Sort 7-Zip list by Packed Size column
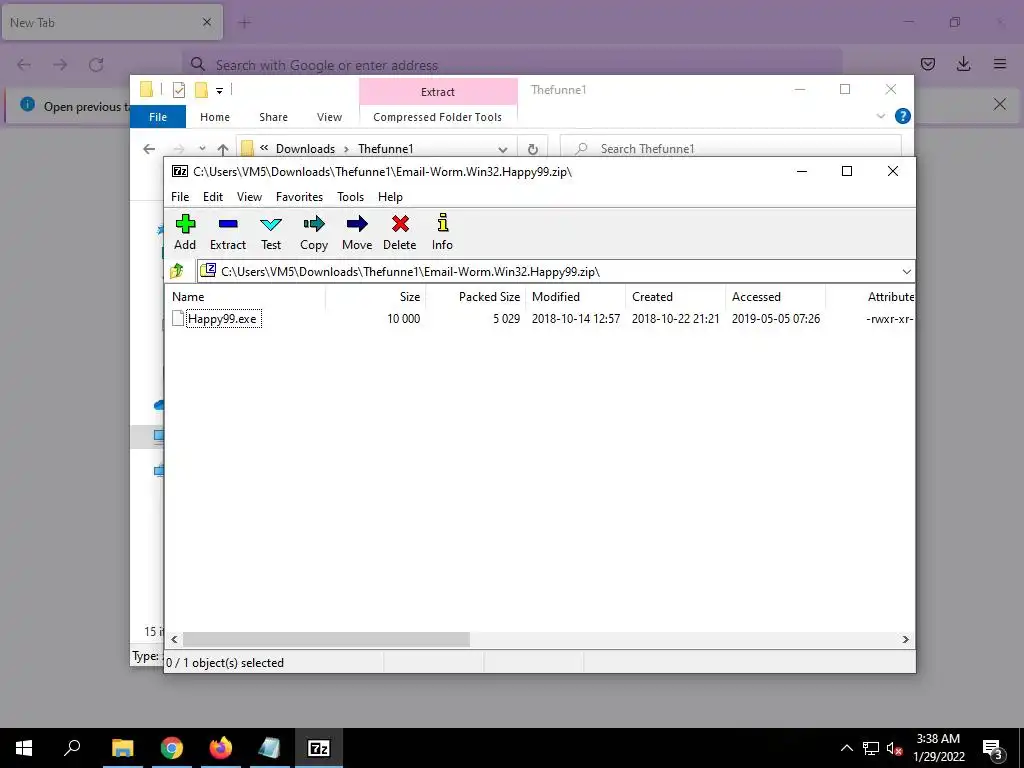Image resolution: width=1024 pixels, height=768 pixels. [x=475, y=296]
